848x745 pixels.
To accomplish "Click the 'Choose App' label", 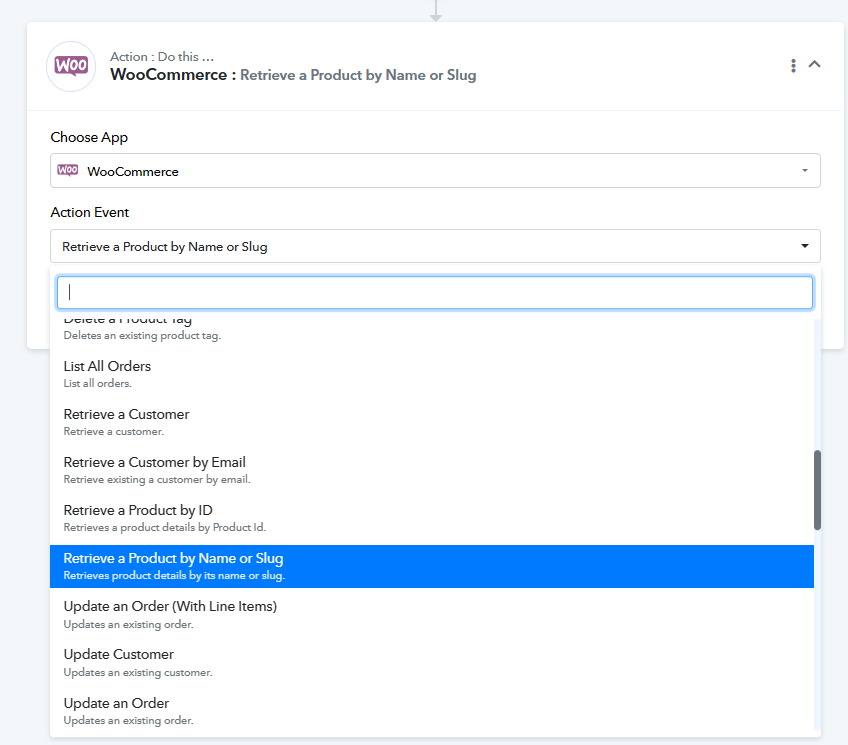I will (x=89, y=137).
